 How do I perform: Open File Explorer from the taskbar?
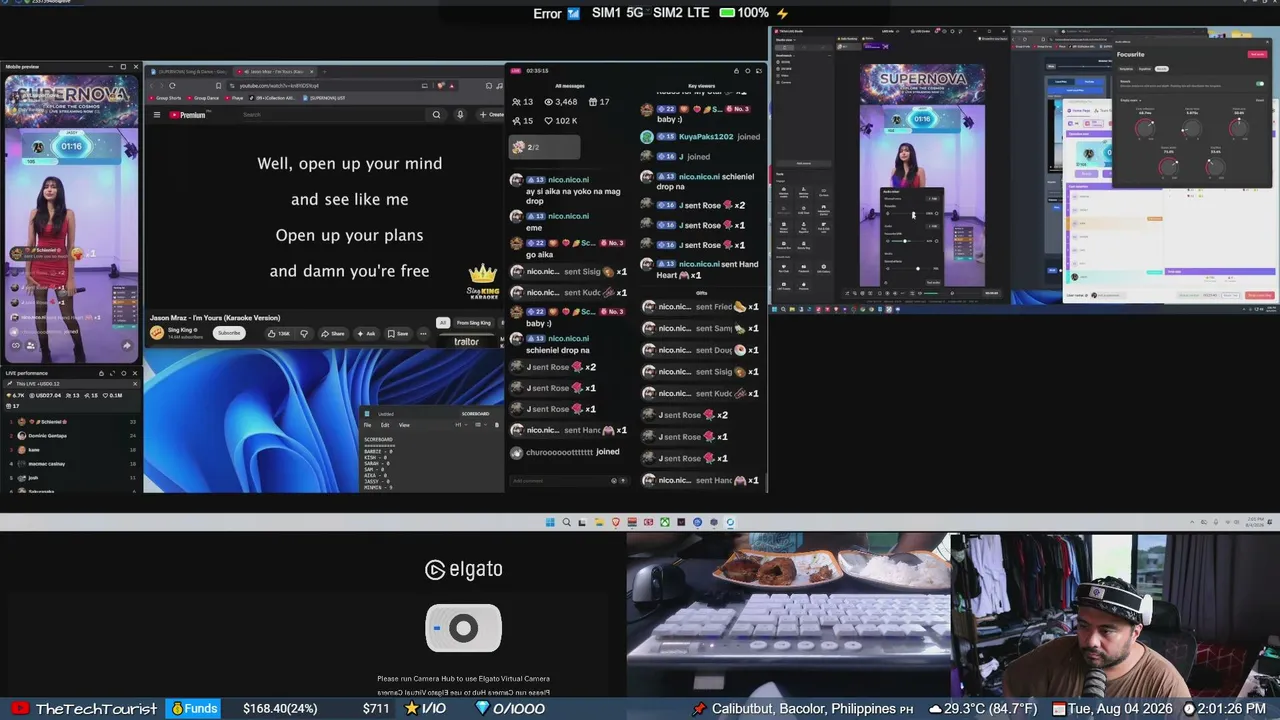(599, 522)
